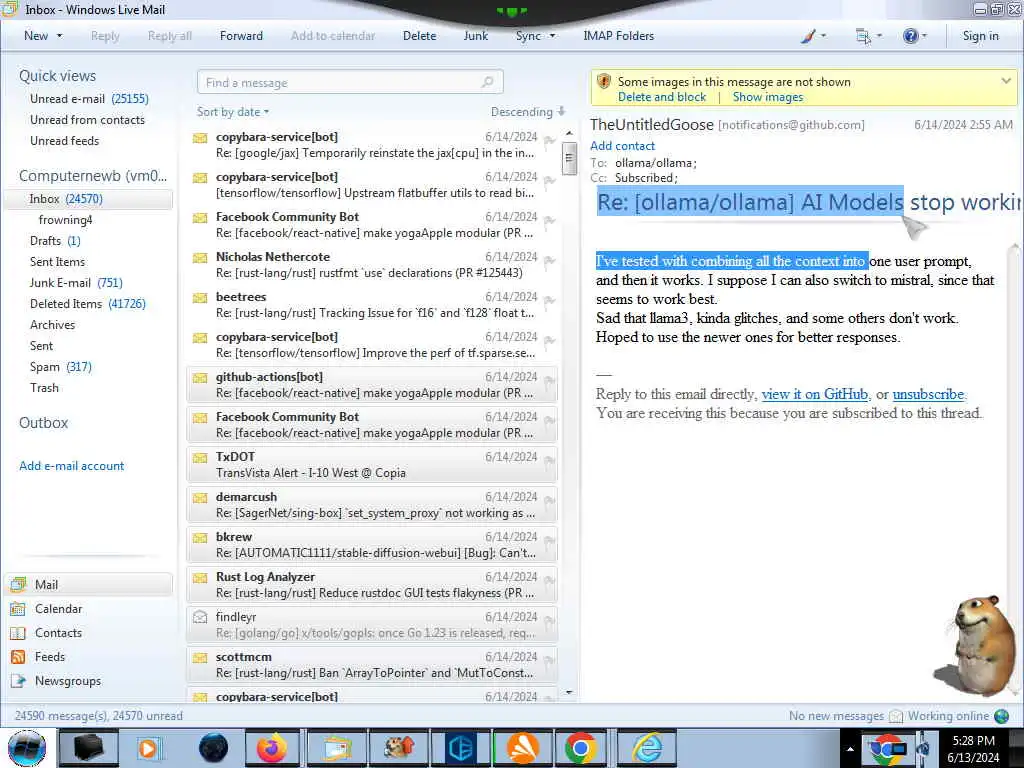Open the Drafts folder
The height and width of the screenshot is (768, 1024).
coord(55,240)
